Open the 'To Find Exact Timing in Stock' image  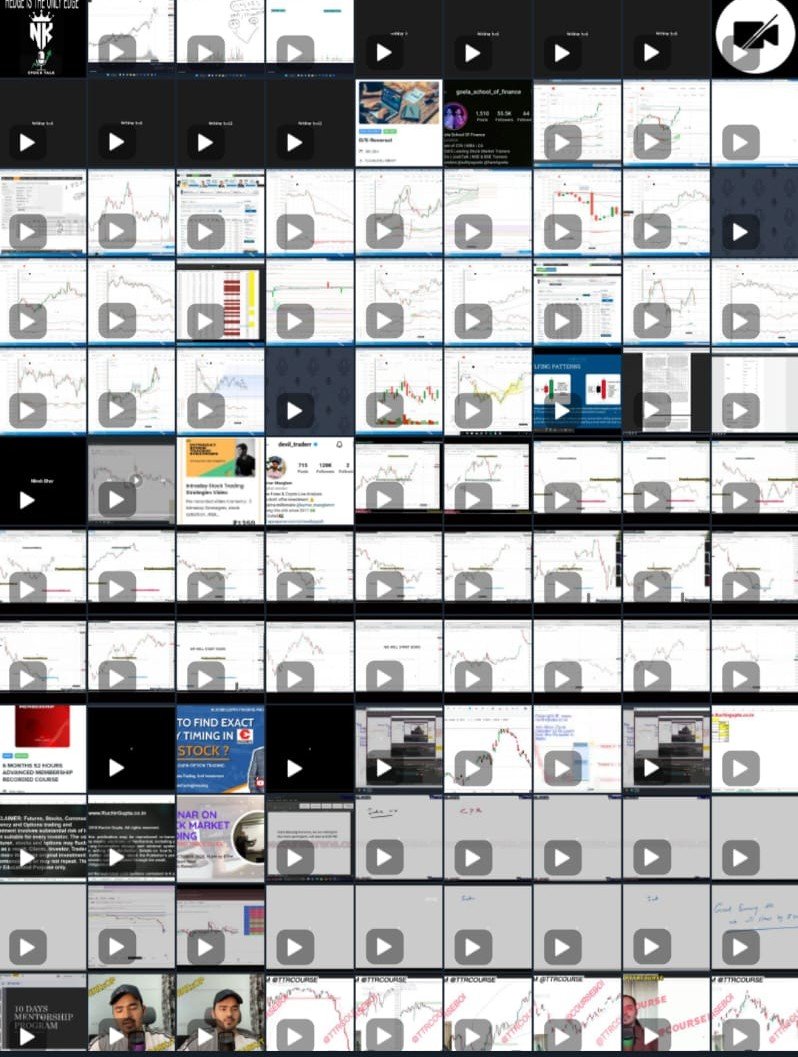[220, 749]
